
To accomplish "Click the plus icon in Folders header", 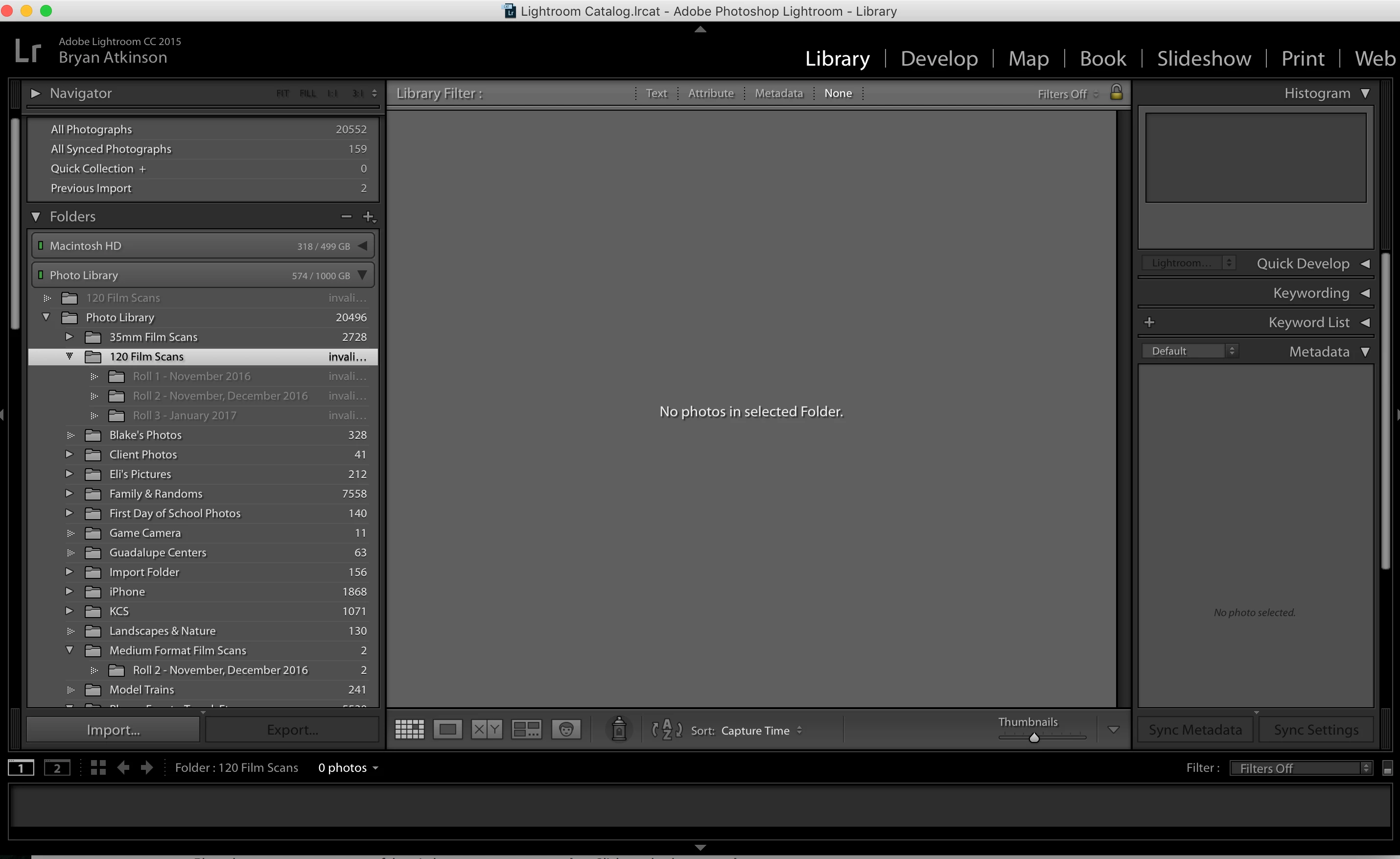I will click(369, 216).
